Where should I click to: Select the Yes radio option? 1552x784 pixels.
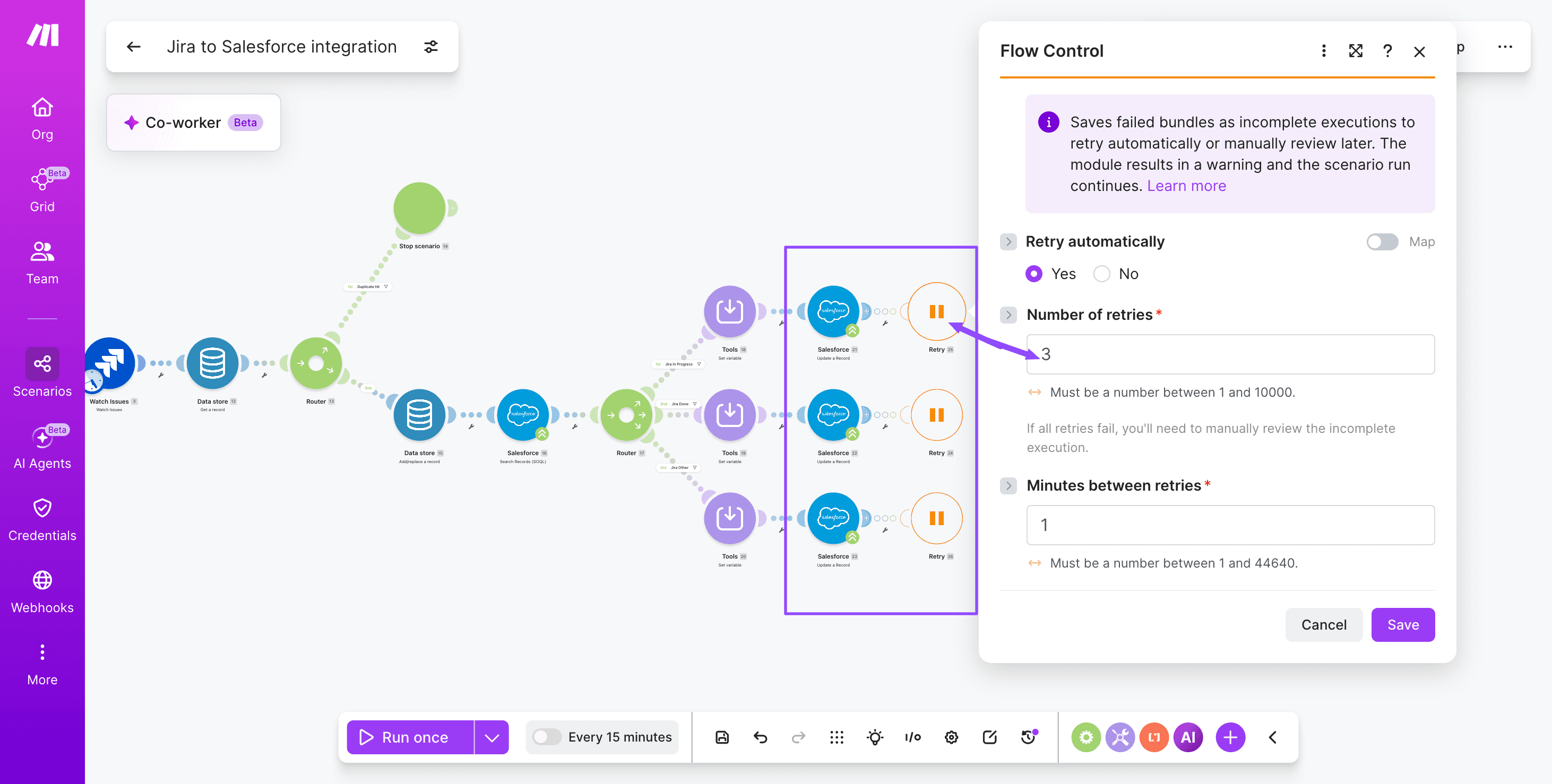(x=1034, y=274)
